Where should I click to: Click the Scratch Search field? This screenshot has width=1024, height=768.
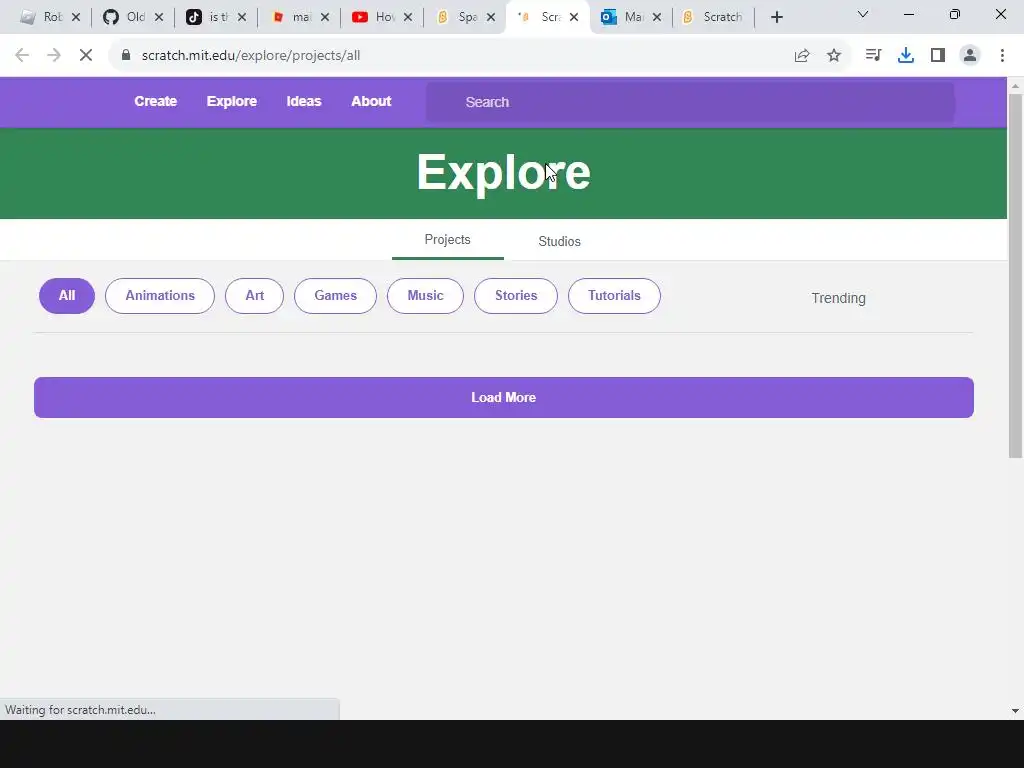click(690, 102)
